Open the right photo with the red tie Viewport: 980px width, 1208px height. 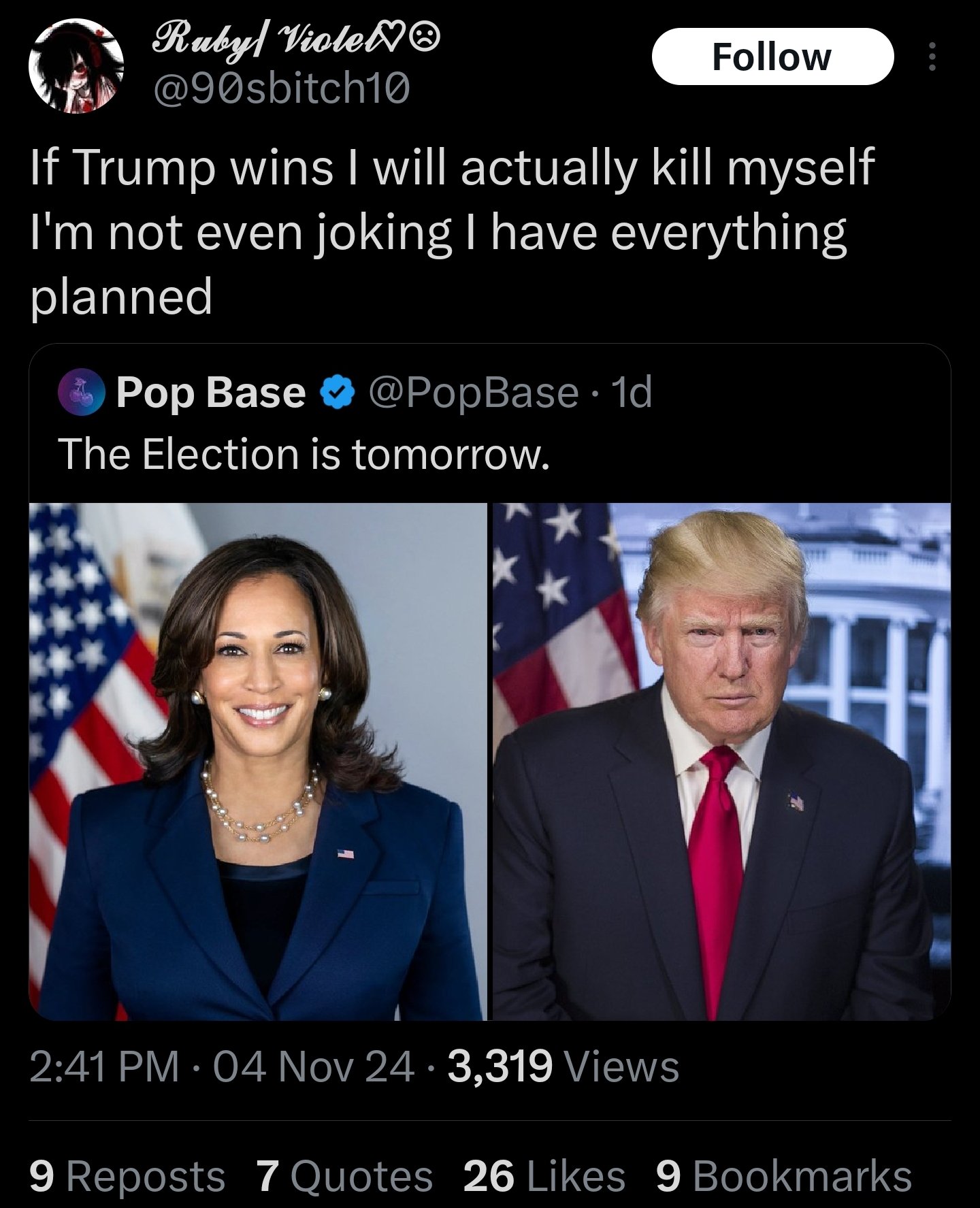pyautogui.click(x=721, y=762)
